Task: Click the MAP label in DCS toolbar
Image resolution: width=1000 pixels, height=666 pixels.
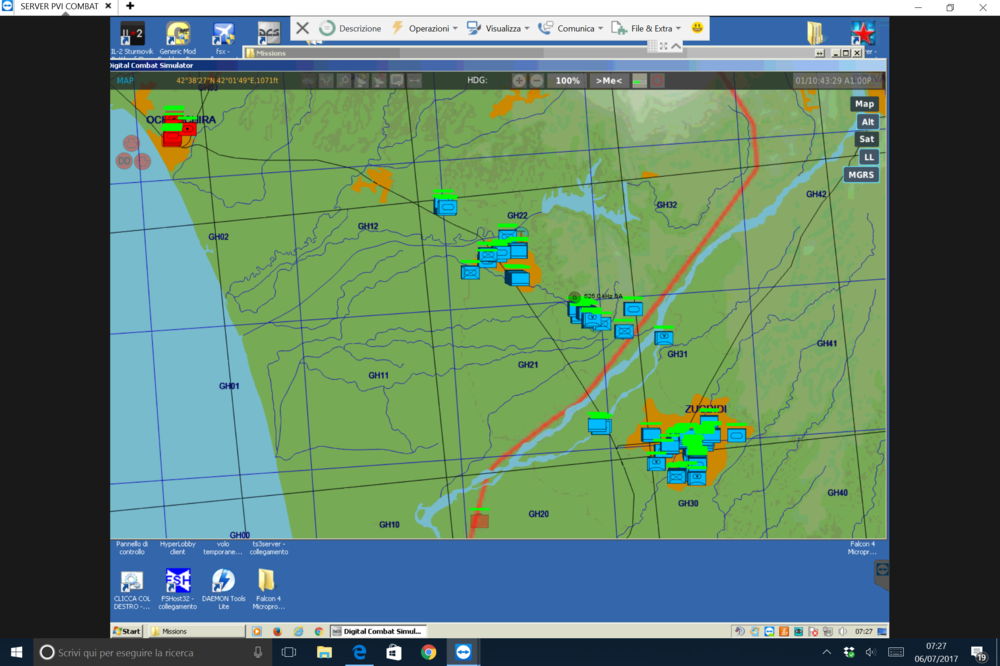Action: (125, 80)
